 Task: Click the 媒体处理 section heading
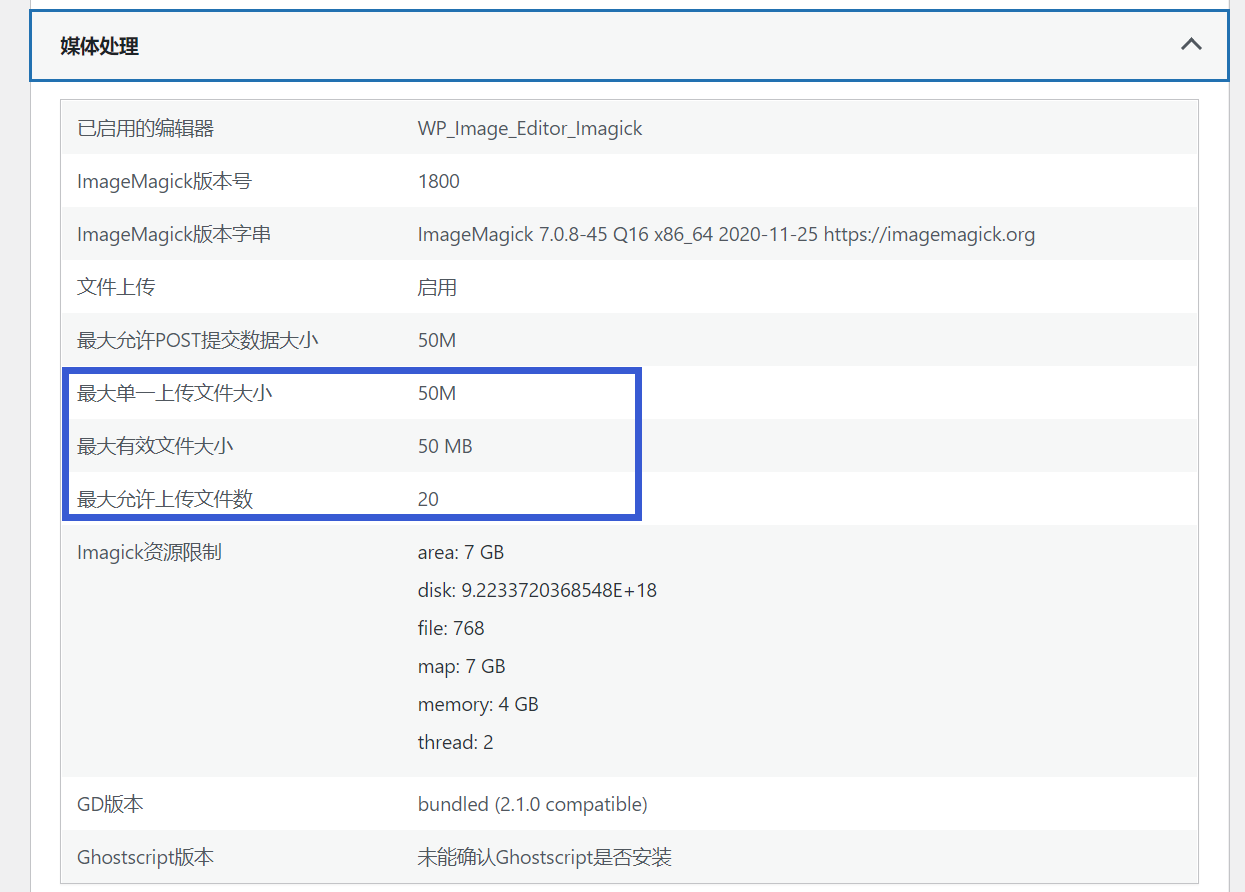[99, 46]
